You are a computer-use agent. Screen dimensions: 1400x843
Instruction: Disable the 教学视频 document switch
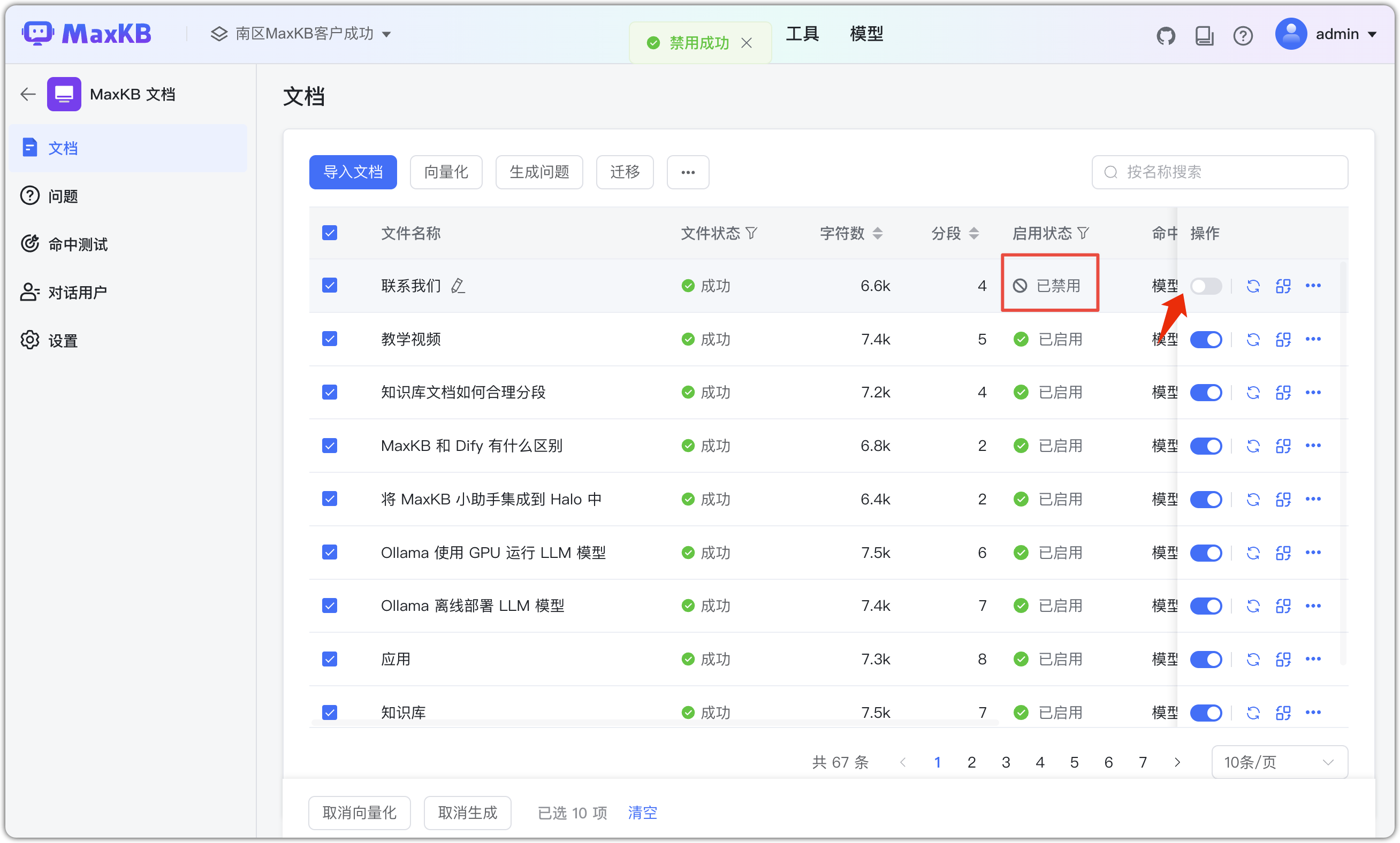(x=1206, y=340)
